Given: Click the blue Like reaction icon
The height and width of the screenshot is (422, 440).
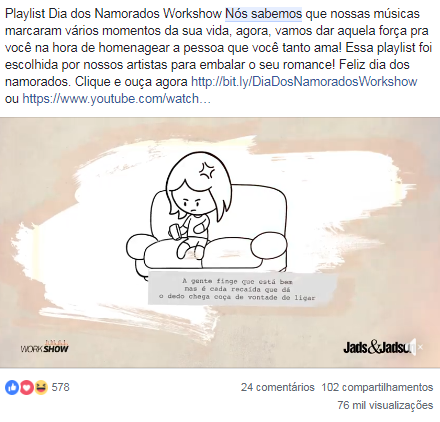Looking at the screenshot, I should click(12, 387).
